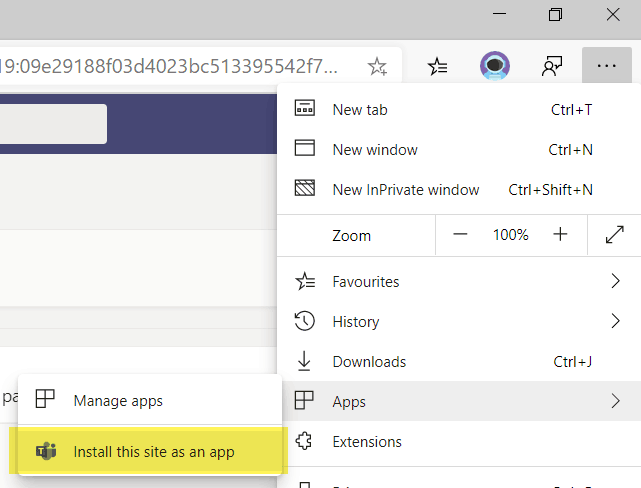This screenshot has height=488, width=641.
Task: Select New tab from the menu
Action: (x=360, y=110)
